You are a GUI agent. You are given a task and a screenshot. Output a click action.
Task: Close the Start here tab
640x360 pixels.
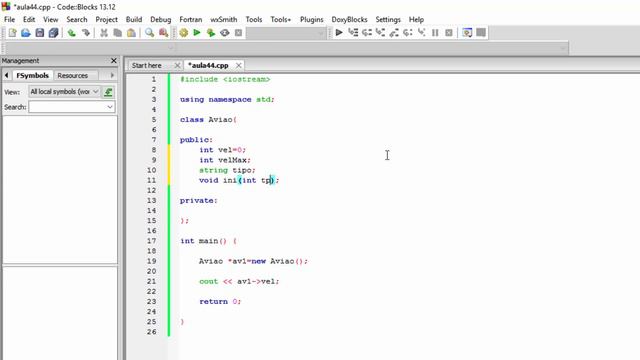point(177,65)
